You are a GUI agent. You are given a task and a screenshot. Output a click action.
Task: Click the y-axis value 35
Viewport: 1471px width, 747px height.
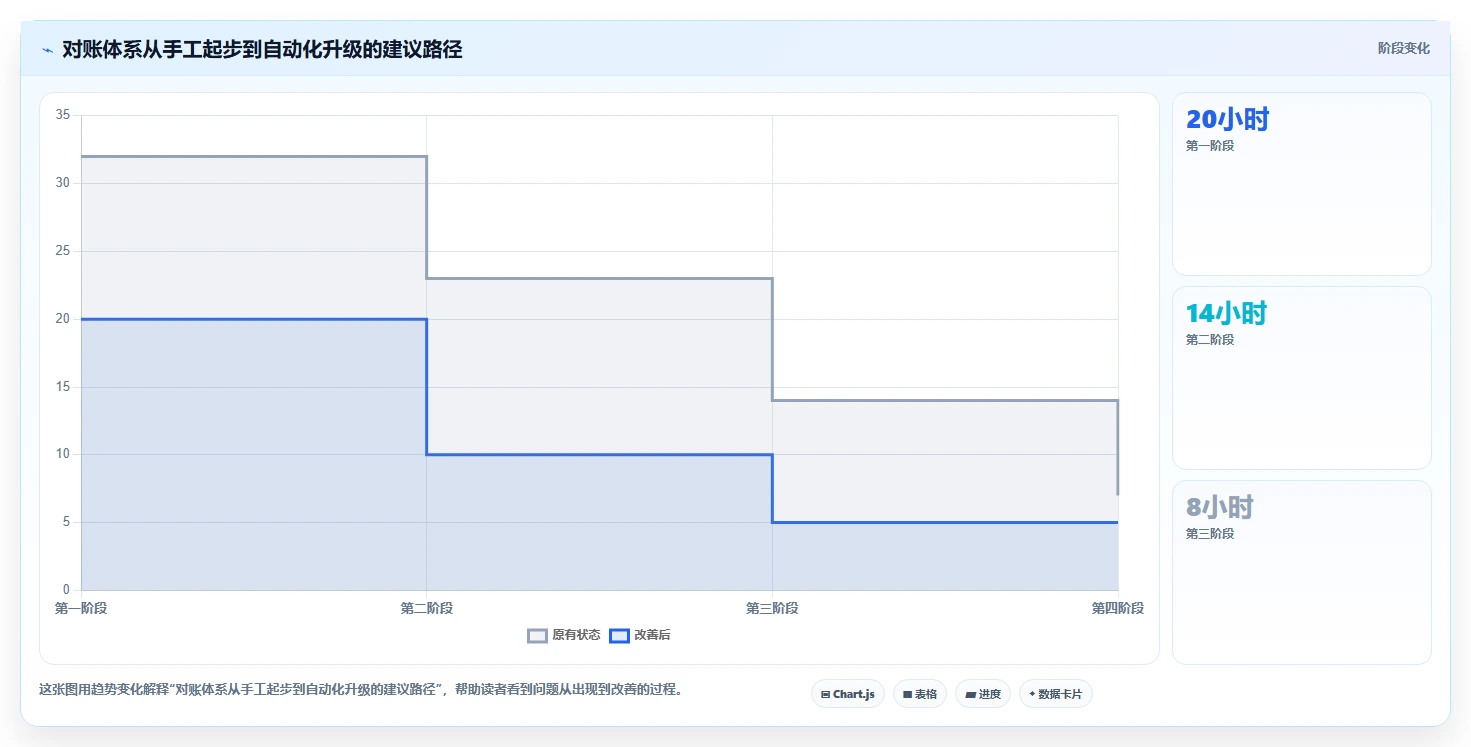pos(62,115)
